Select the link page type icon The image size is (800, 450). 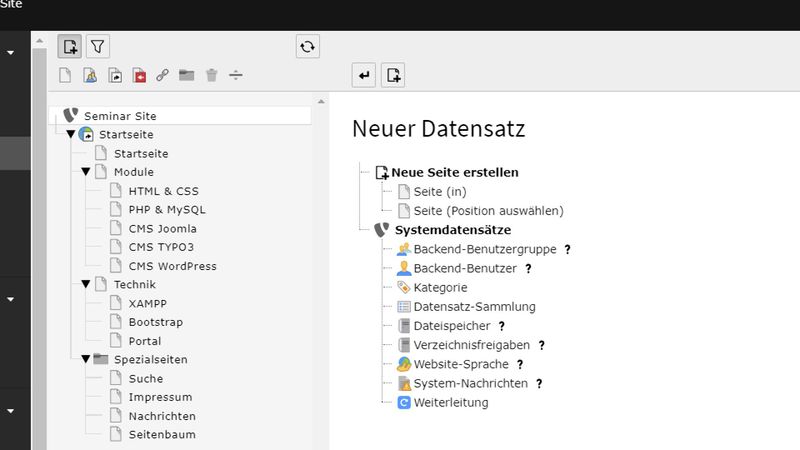(162, 75)
